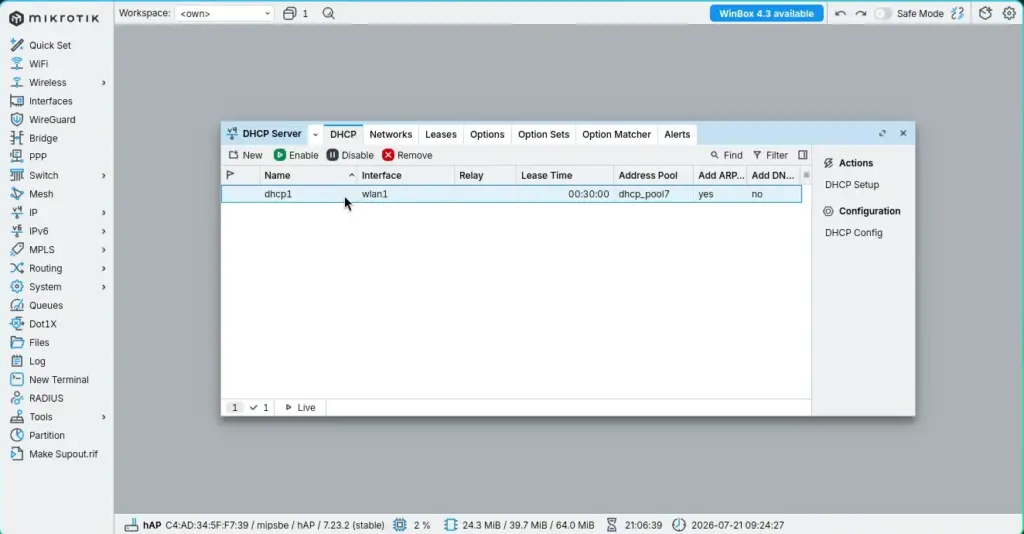1024x534 pixels.
Task: Expand the Wireless submenu
Action: pyautogui.click(x=103, y=83)
